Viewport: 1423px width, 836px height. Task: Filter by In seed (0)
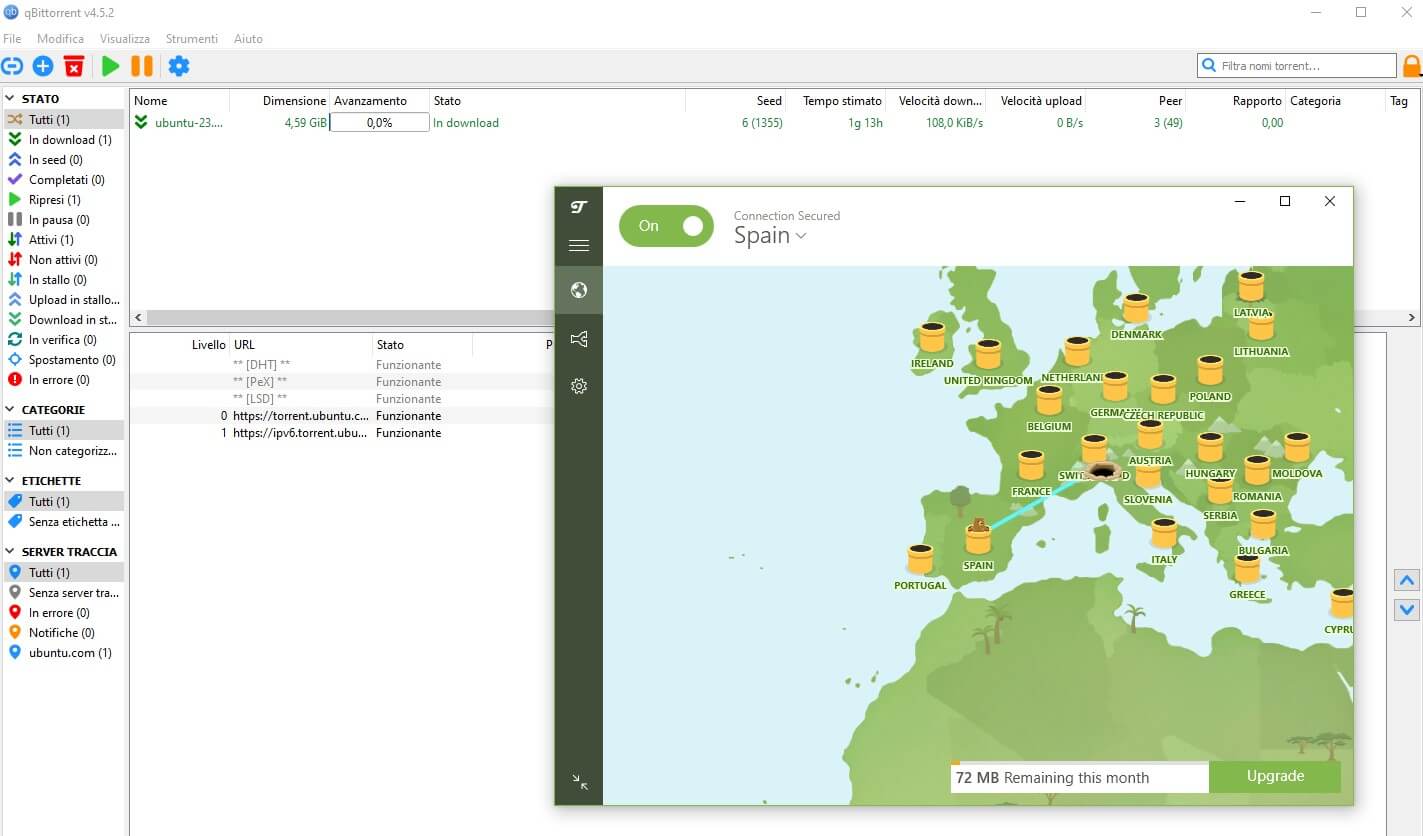[63, 160]
